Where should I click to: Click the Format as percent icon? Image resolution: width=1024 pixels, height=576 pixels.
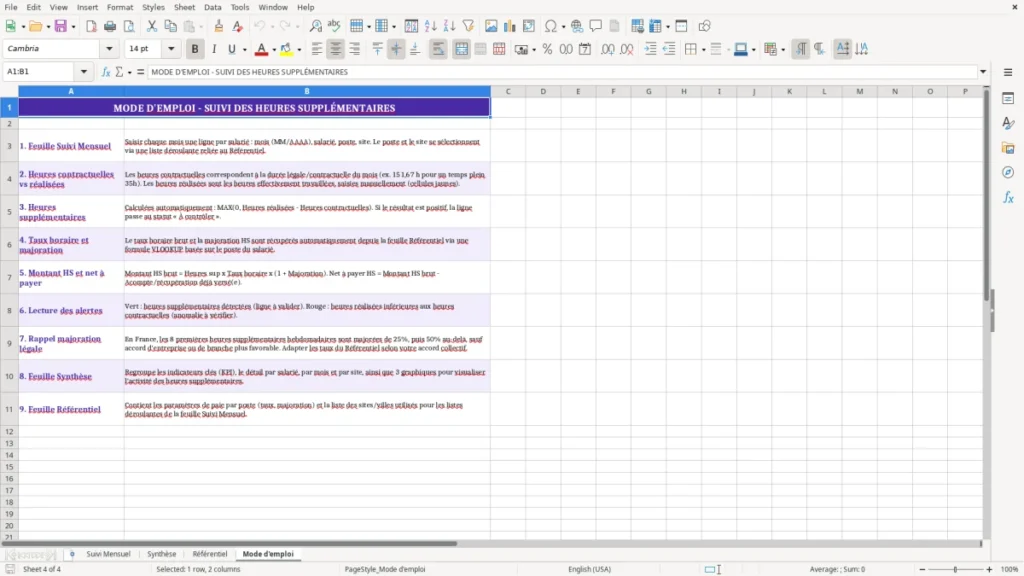(547, 49)
